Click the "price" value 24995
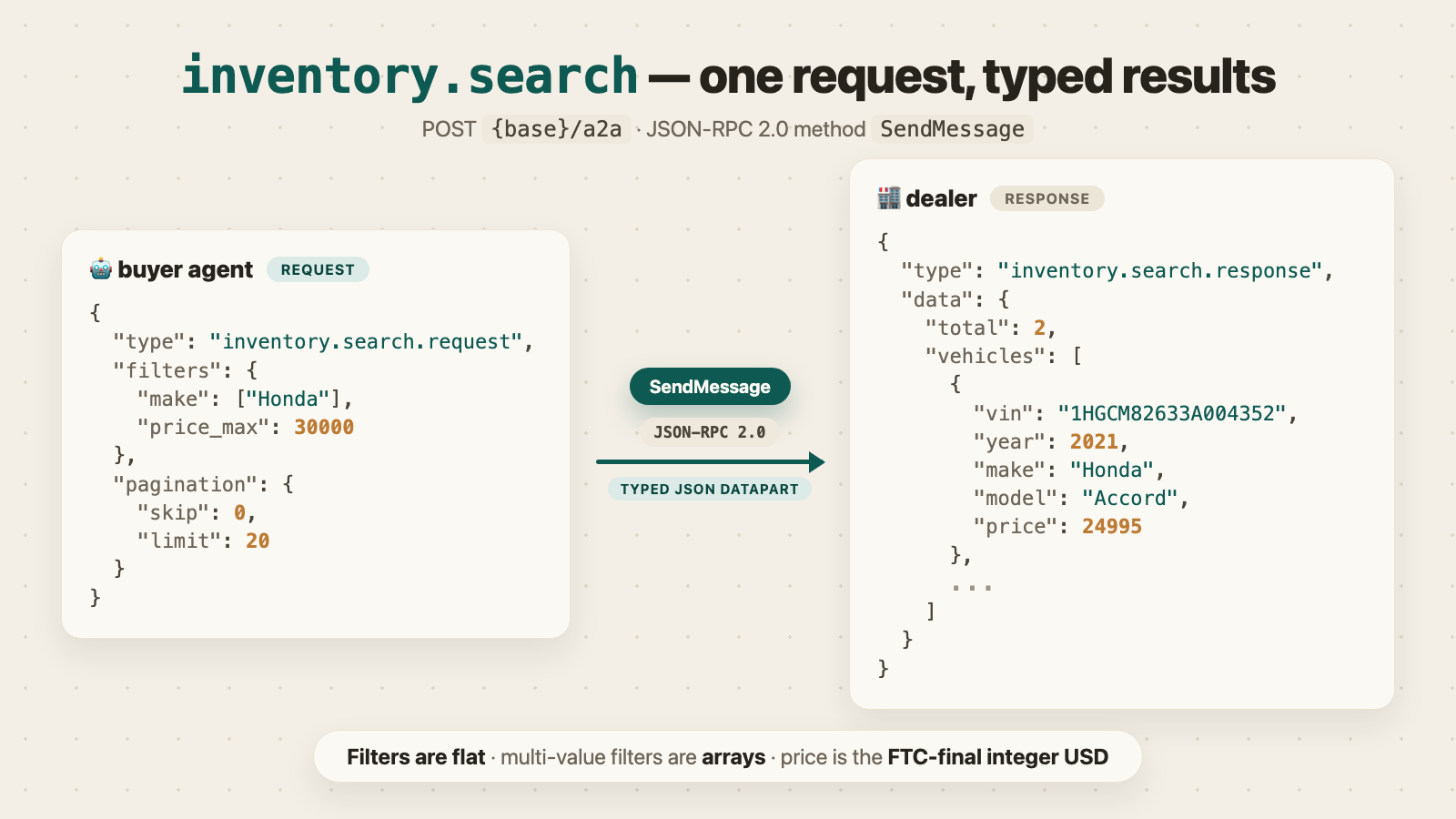The height and width of the screenshot is (819, 1456). [x=1112, y=526]
